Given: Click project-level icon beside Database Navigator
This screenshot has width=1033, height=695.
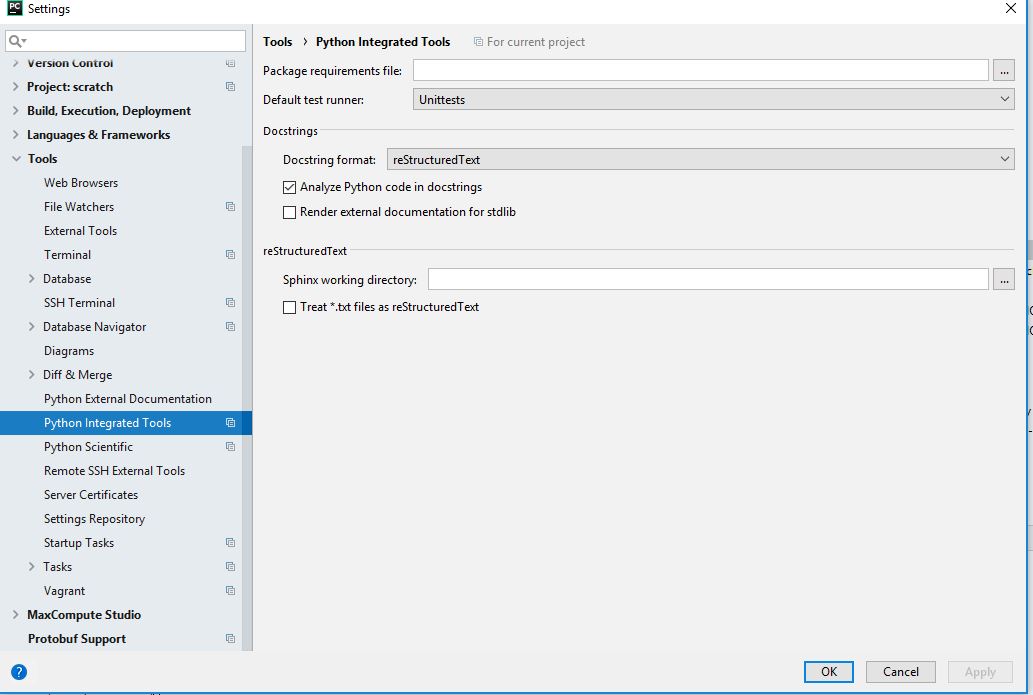Looking at the screenshot, I should coord(230,326).
